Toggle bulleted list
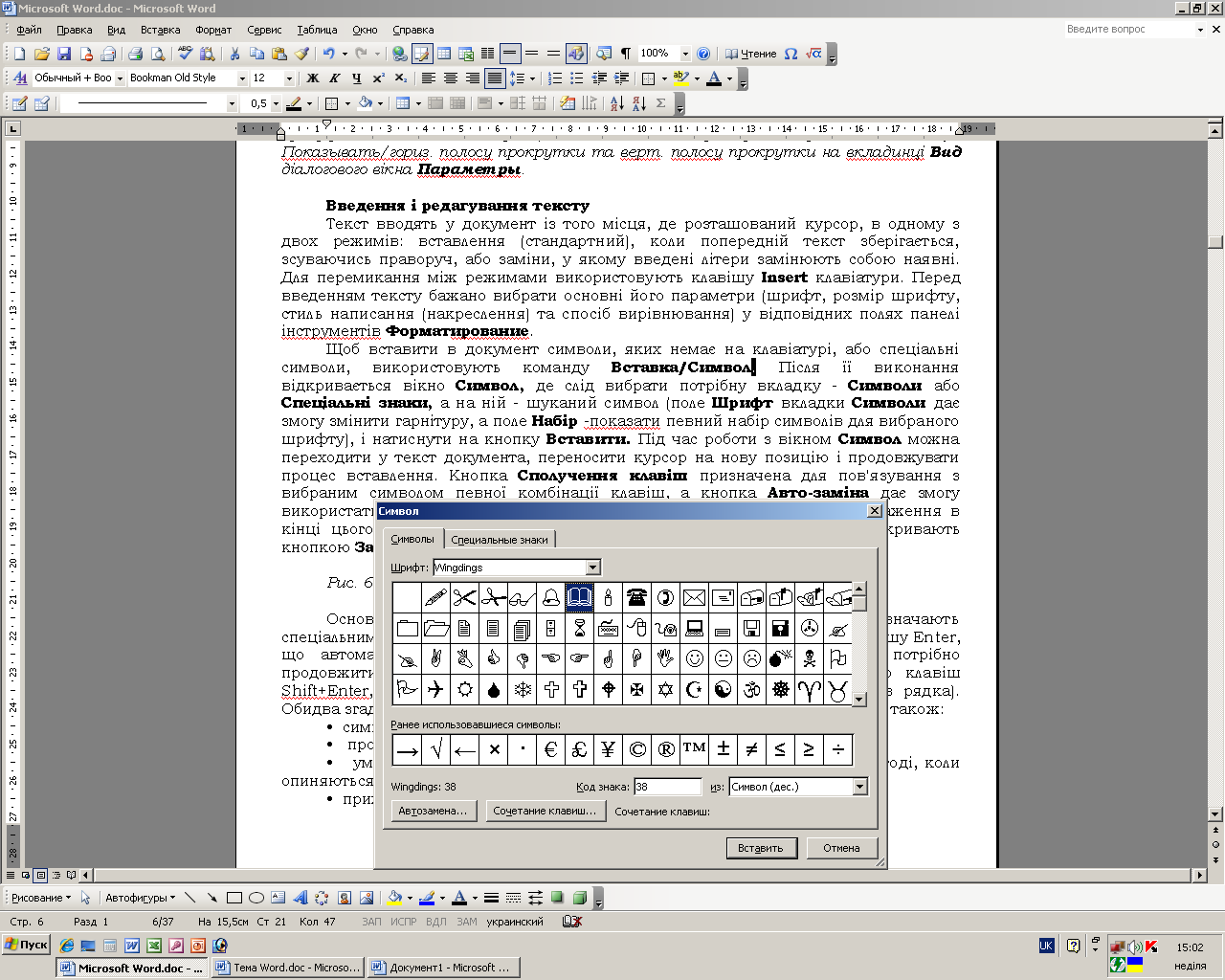 pyautogui.click(x=576, y=78)
